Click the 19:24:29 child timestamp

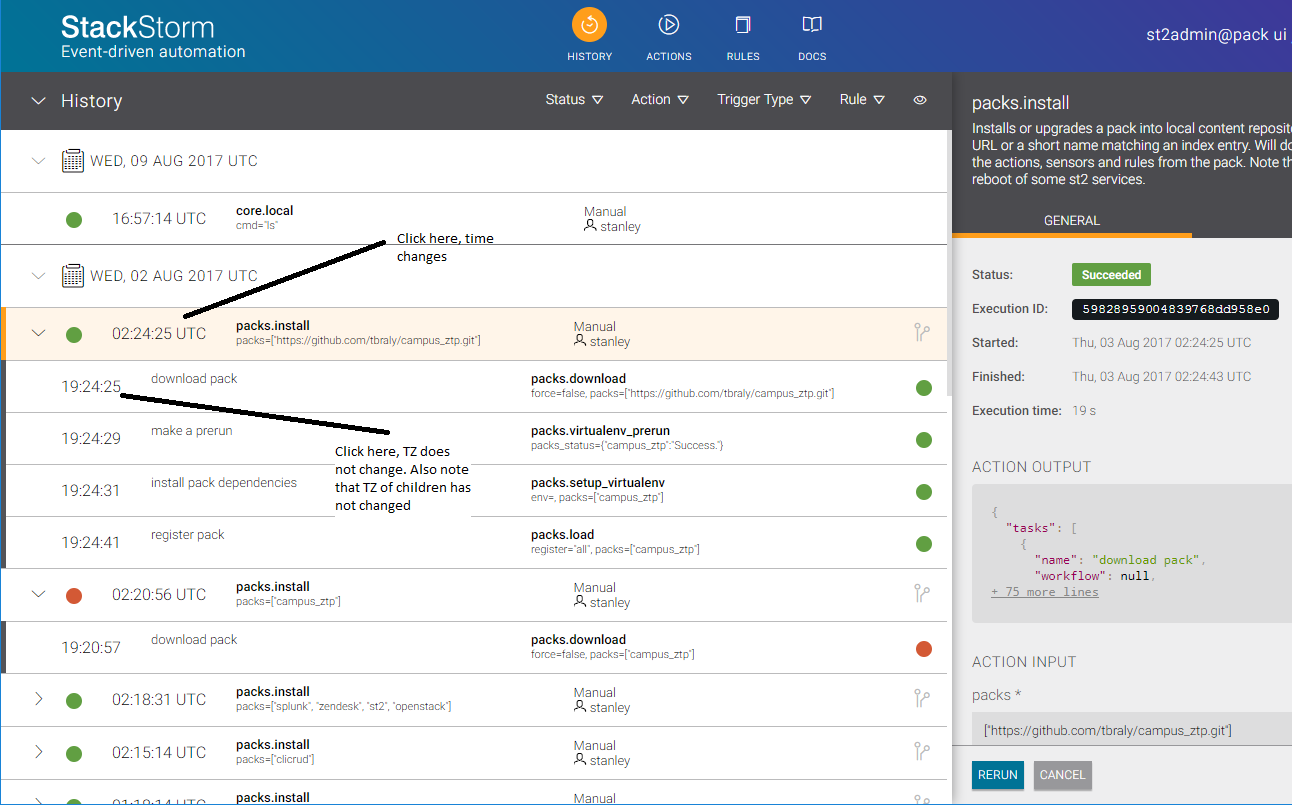tap(91, 439)
